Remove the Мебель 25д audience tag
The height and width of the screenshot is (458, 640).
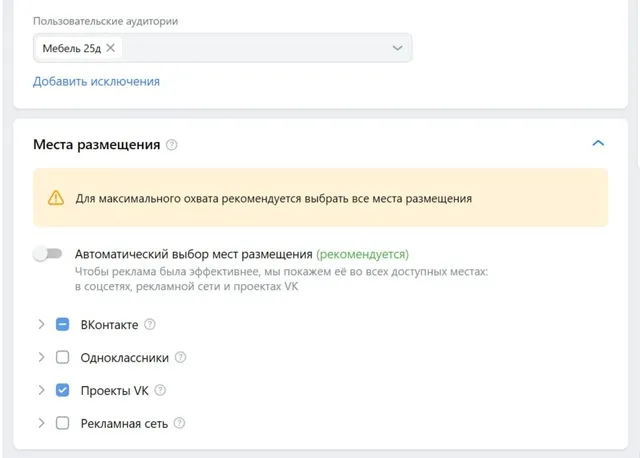coord(111,48)
